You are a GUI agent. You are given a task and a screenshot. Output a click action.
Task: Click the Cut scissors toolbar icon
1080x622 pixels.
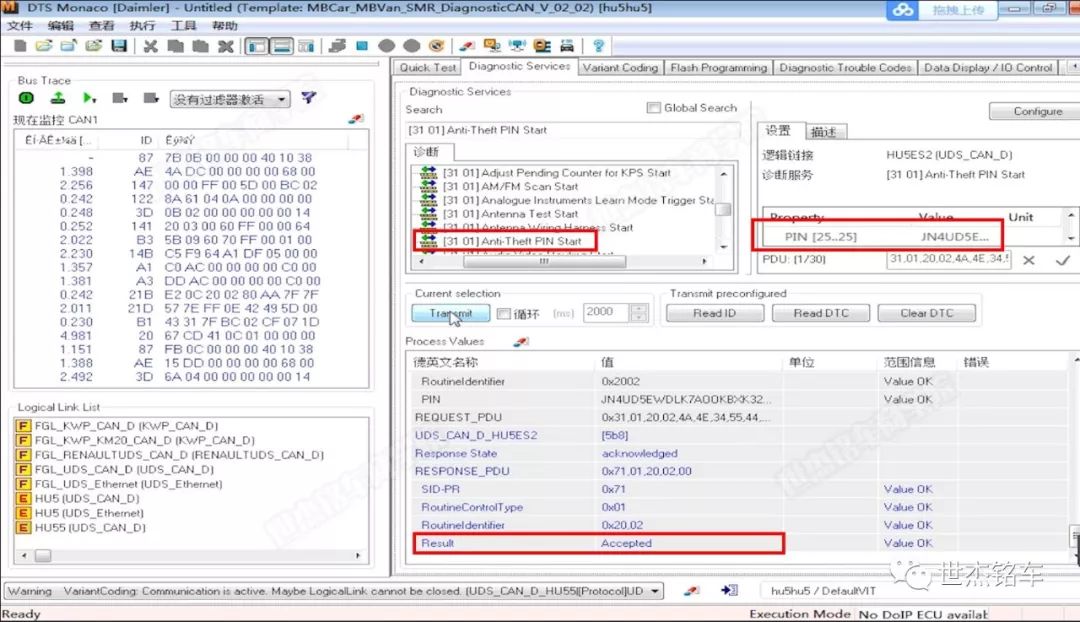(x=150, y=46)
